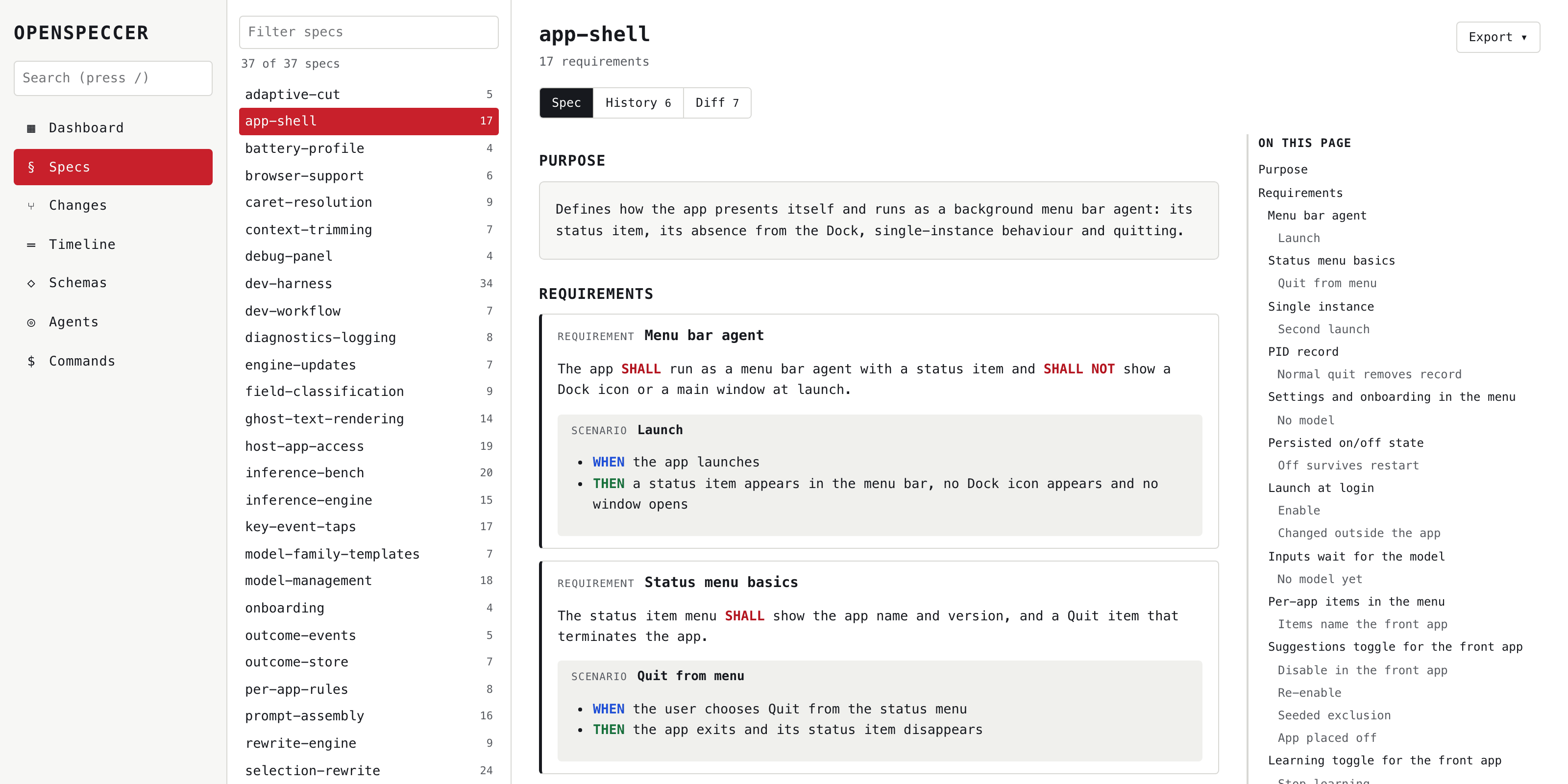
Task: Click the Agents target icon
Action: (x=31, y=322)
